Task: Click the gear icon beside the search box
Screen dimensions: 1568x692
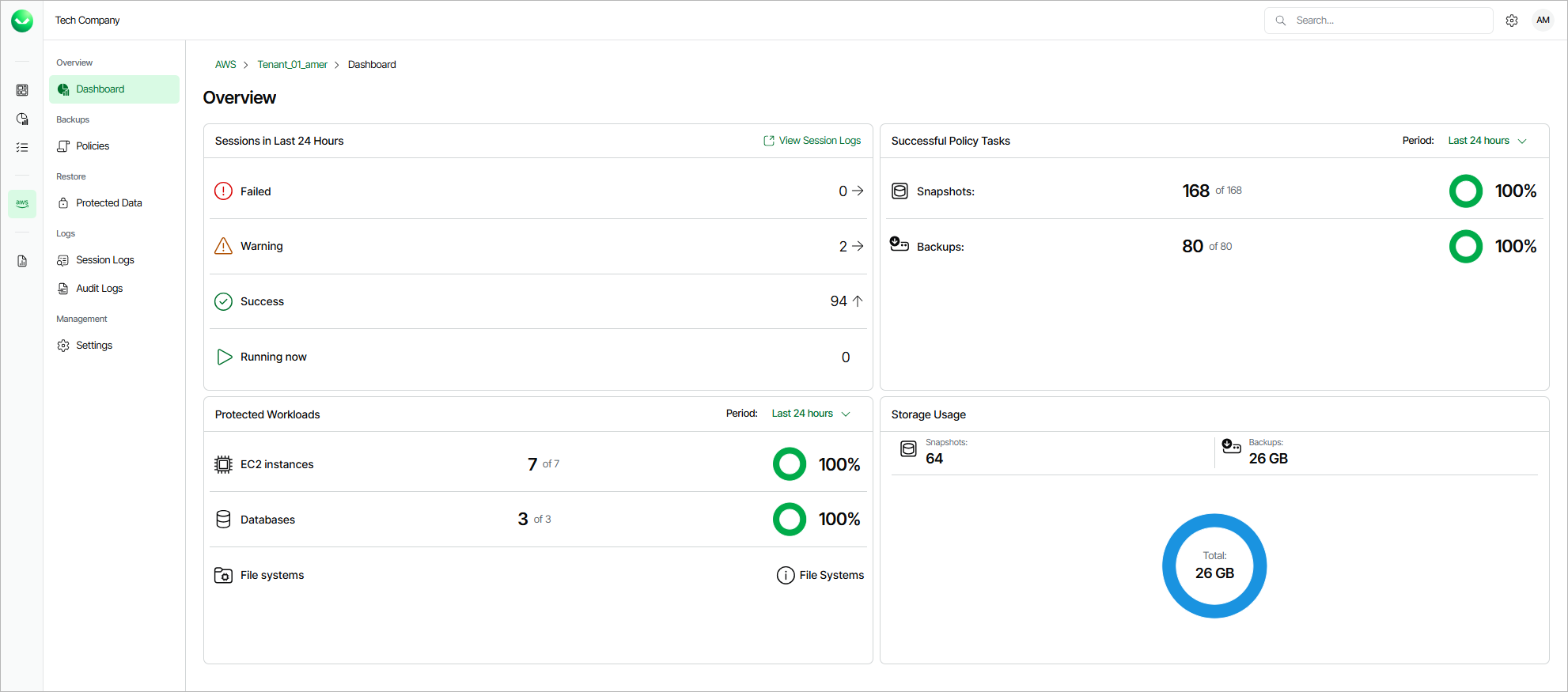Action: (1512, 21)
